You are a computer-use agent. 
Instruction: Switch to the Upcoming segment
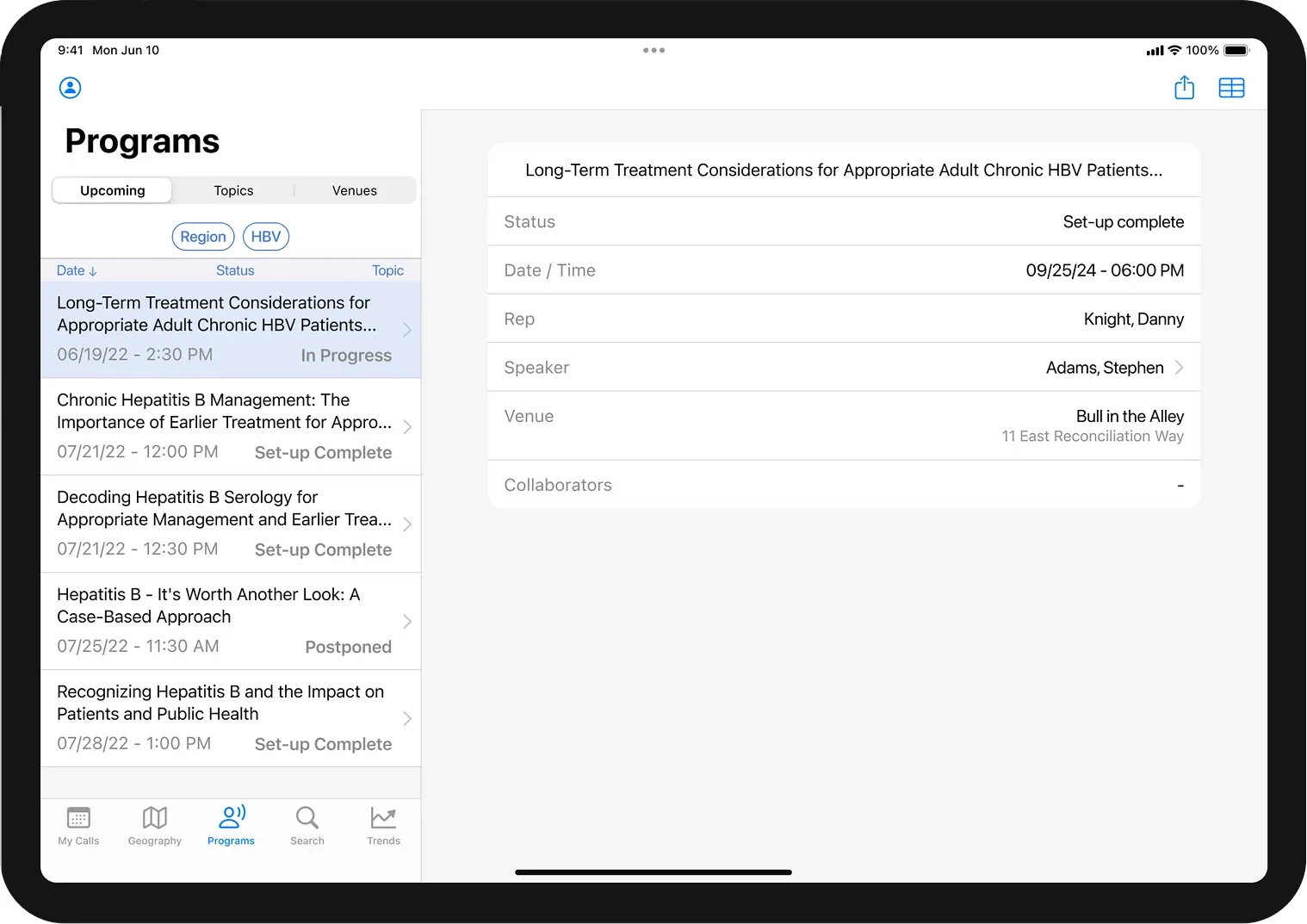113,190
